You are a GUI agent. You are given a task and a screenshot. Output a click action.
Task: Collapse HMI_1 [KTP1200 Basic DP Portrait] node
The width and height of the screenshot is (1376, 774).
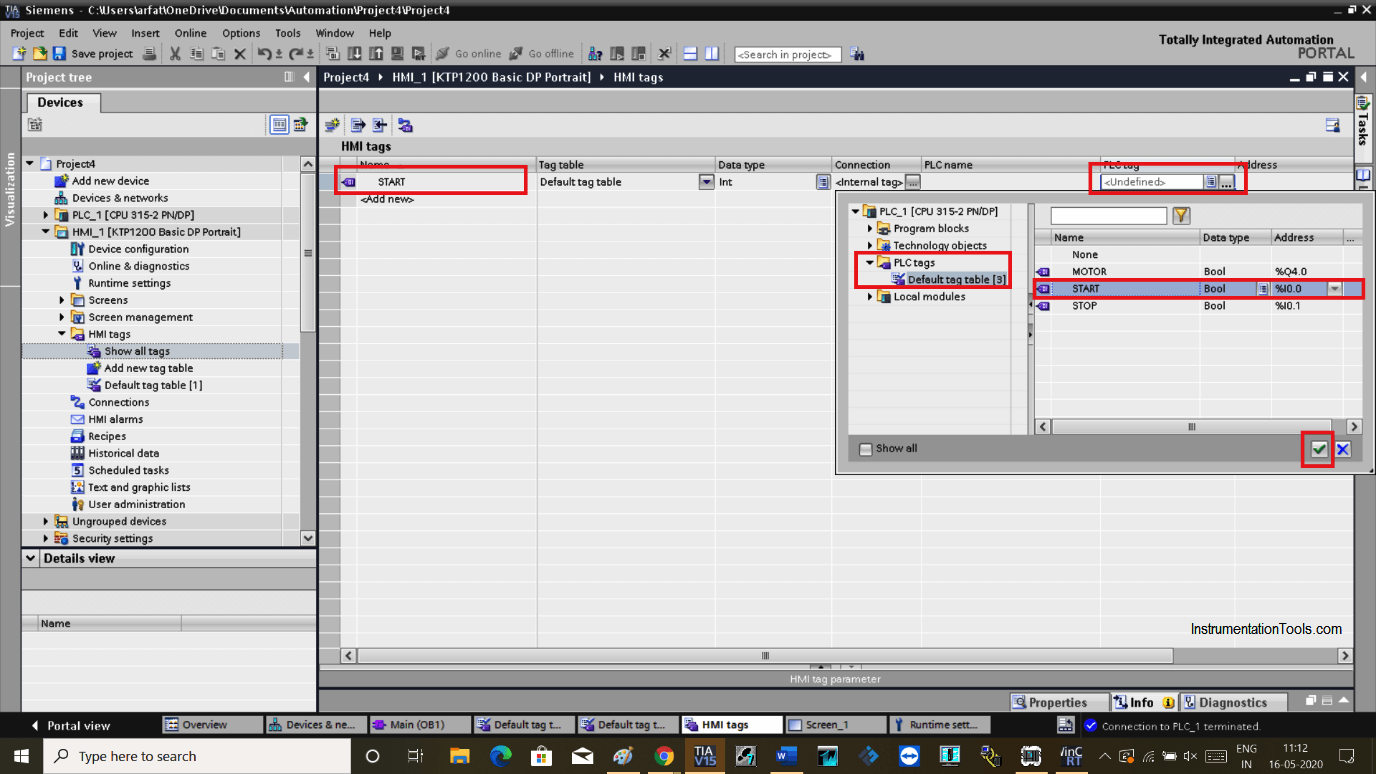tap(46, 232)
